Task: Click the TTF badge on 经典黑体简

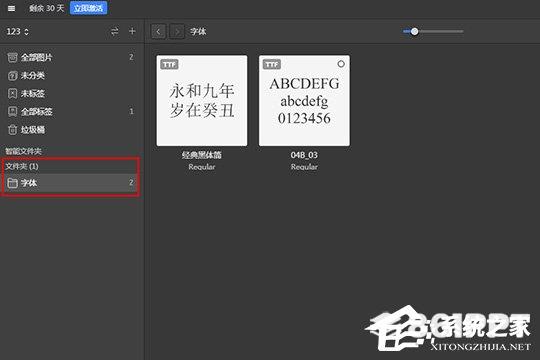Action: coord(169,64)
